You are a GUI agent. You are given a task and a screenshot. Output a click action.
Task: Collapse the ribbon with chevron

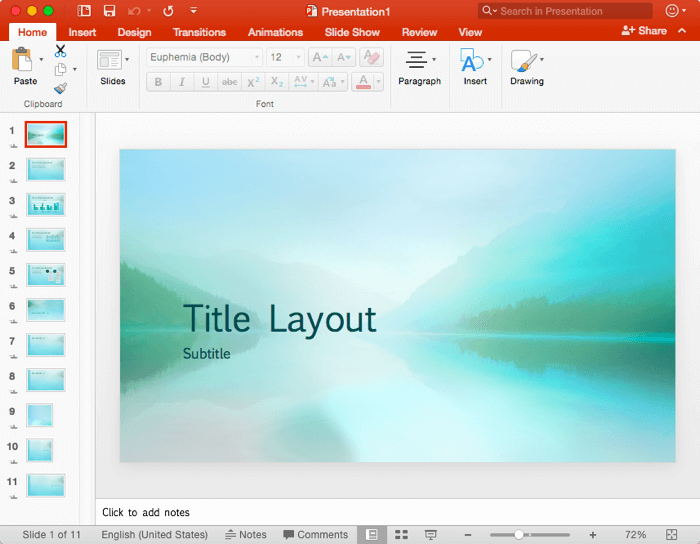[x=682, y=31]
